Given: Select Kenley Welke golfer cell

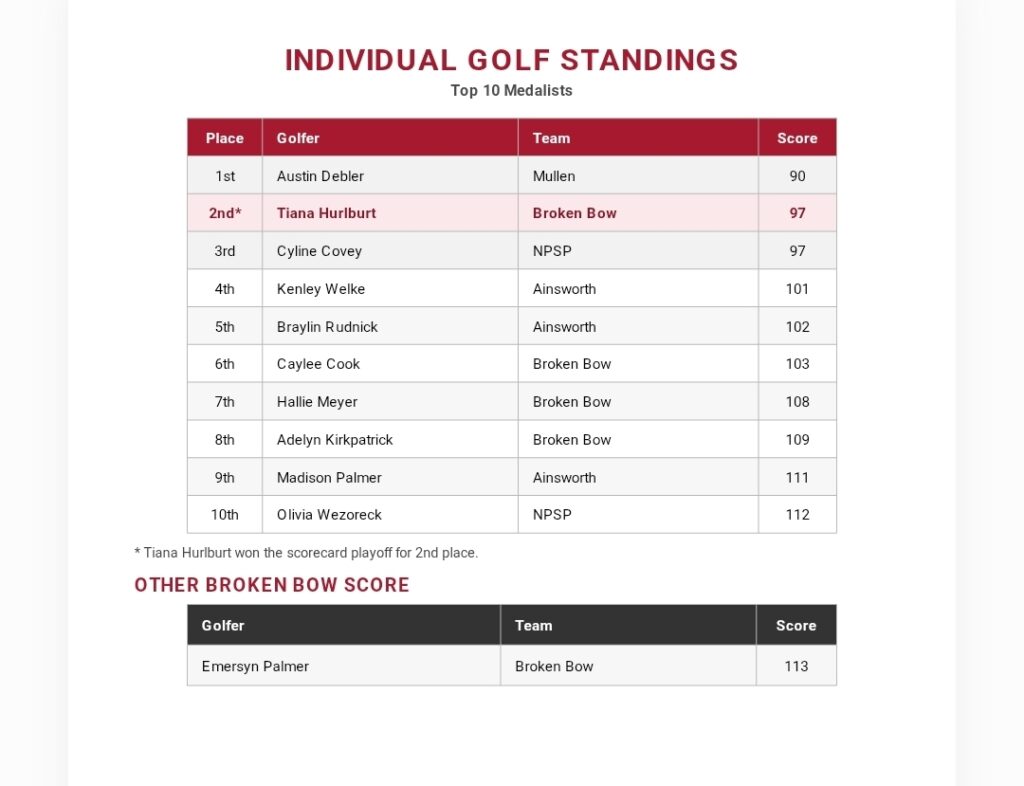Looking at the screenshot, I should tap(390, 289).
